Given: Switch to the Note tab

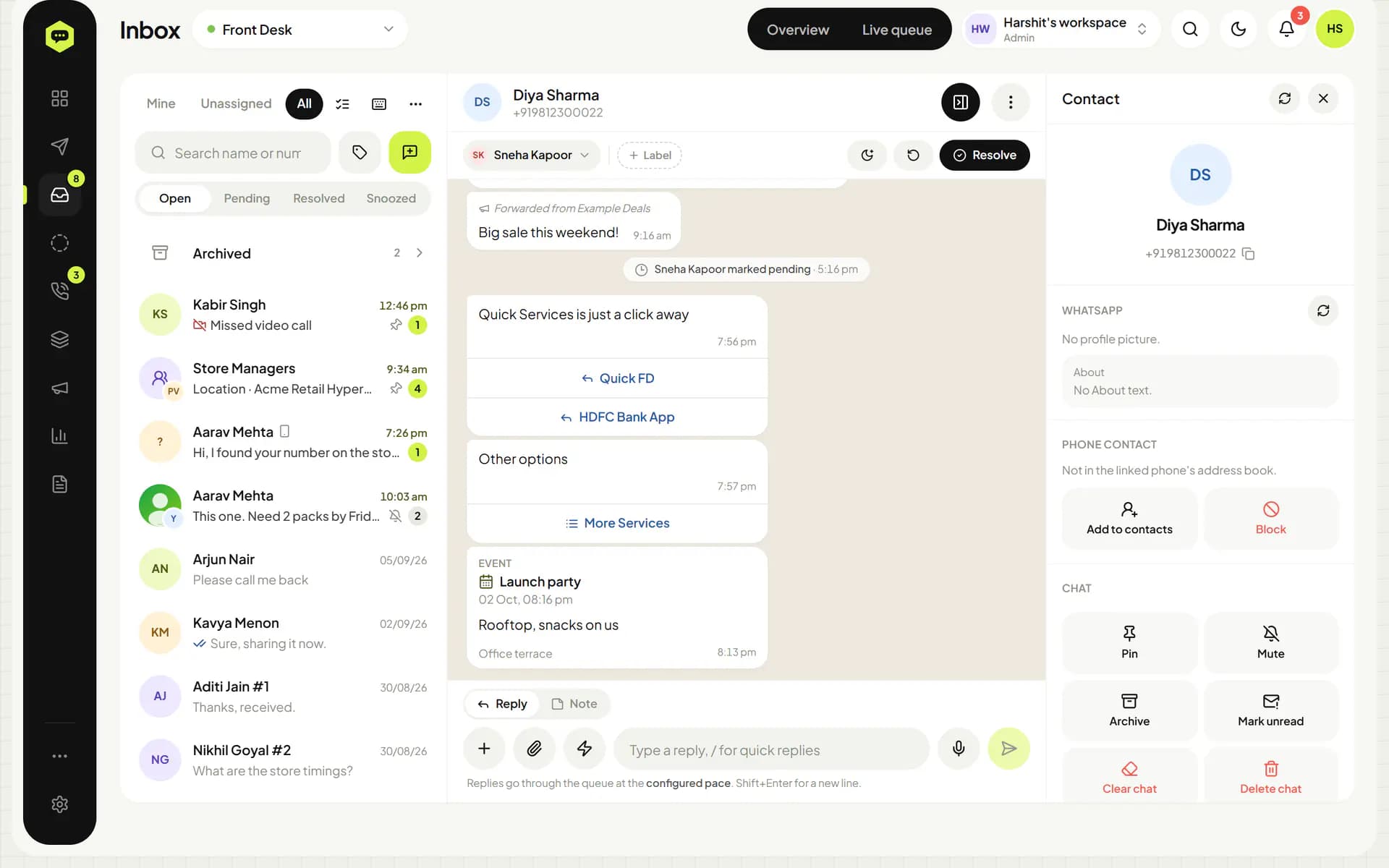Looking at the screenshot, I should pyautogui.click(x=574, y=704).
